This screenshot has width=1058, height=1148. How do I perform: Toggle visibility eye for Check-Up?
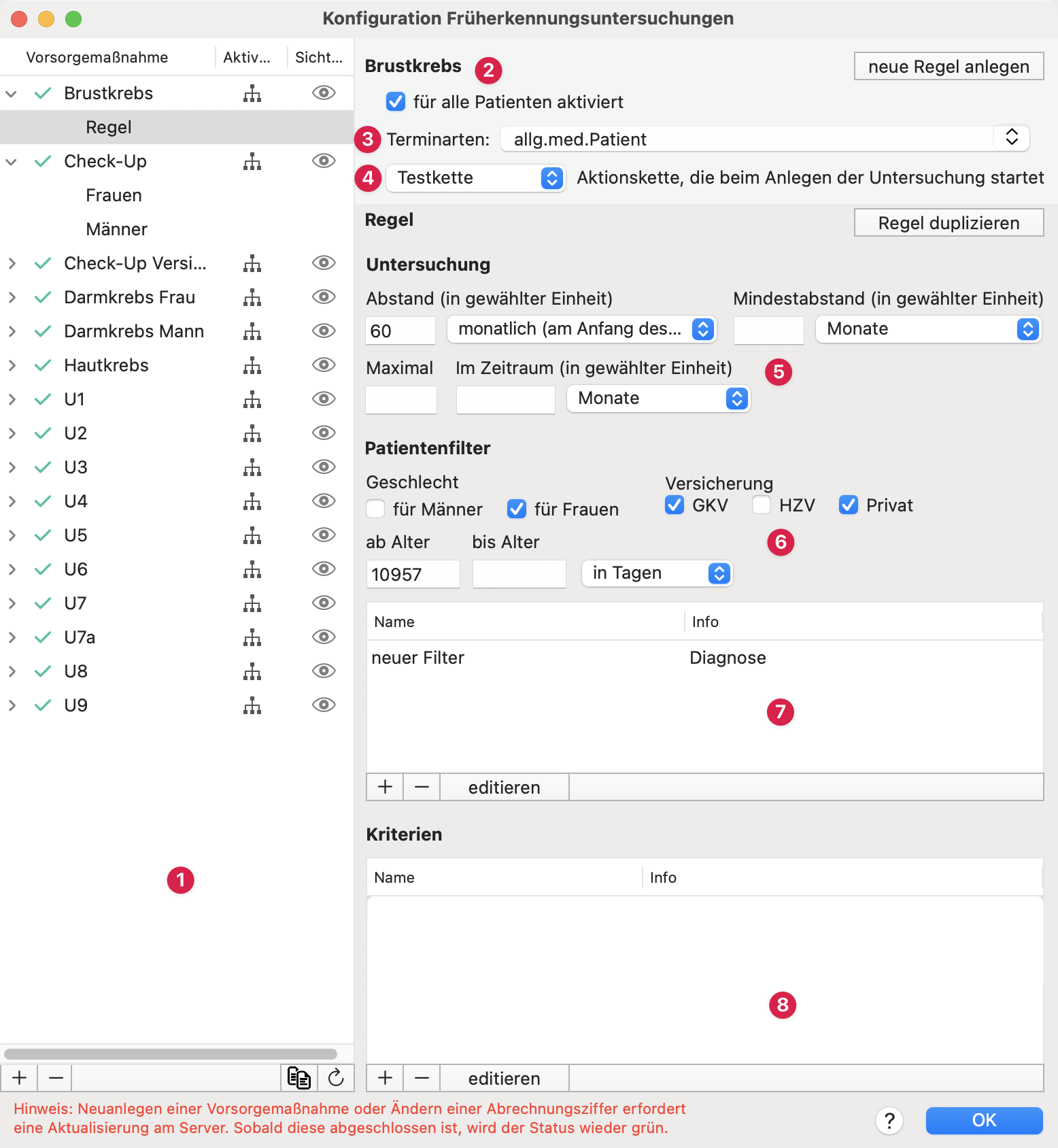click(x=324, y=161)
